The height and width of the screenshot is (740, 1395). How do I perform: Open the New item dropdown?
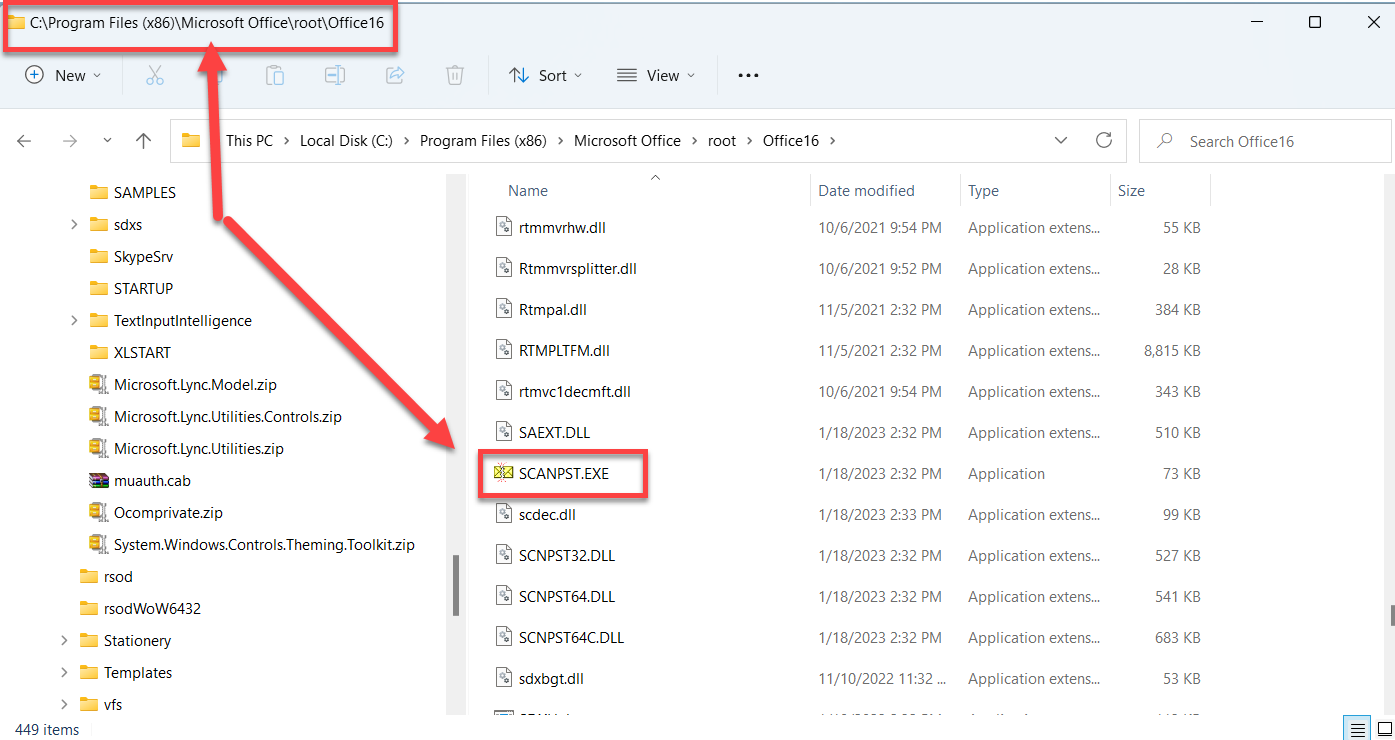63,75
